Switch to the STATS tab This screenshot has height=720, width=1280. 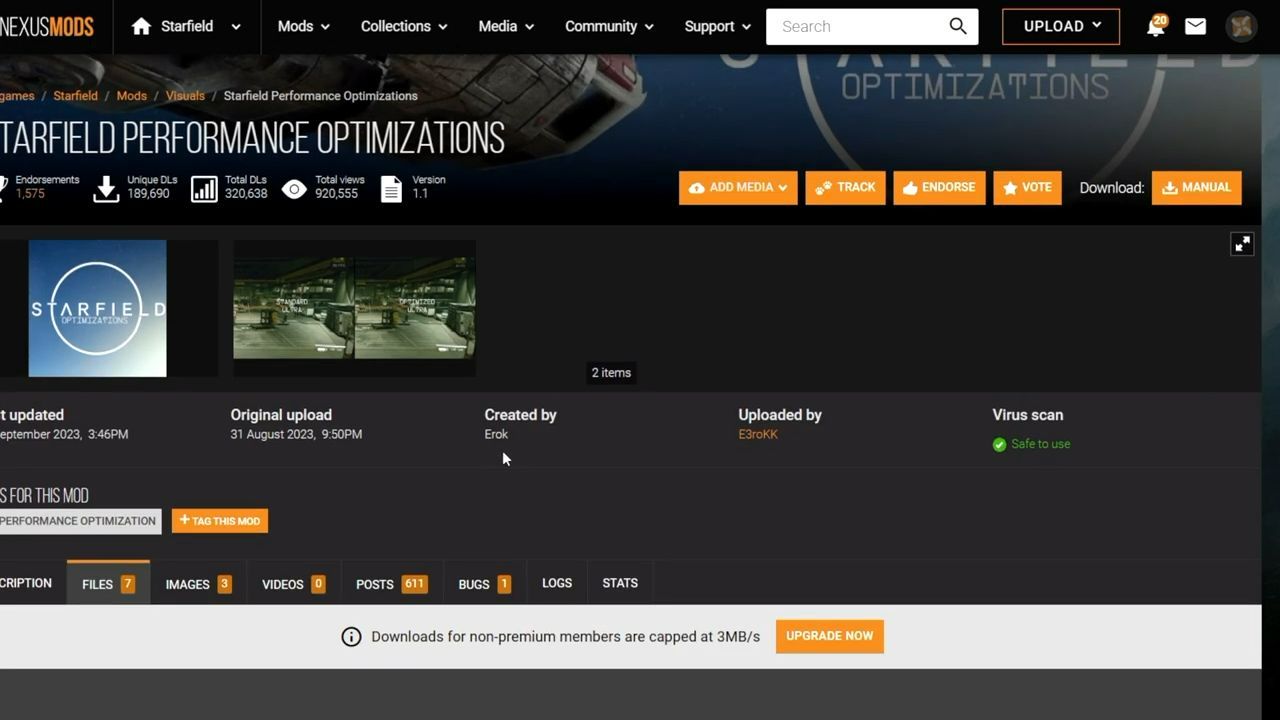tap(620, 583)
